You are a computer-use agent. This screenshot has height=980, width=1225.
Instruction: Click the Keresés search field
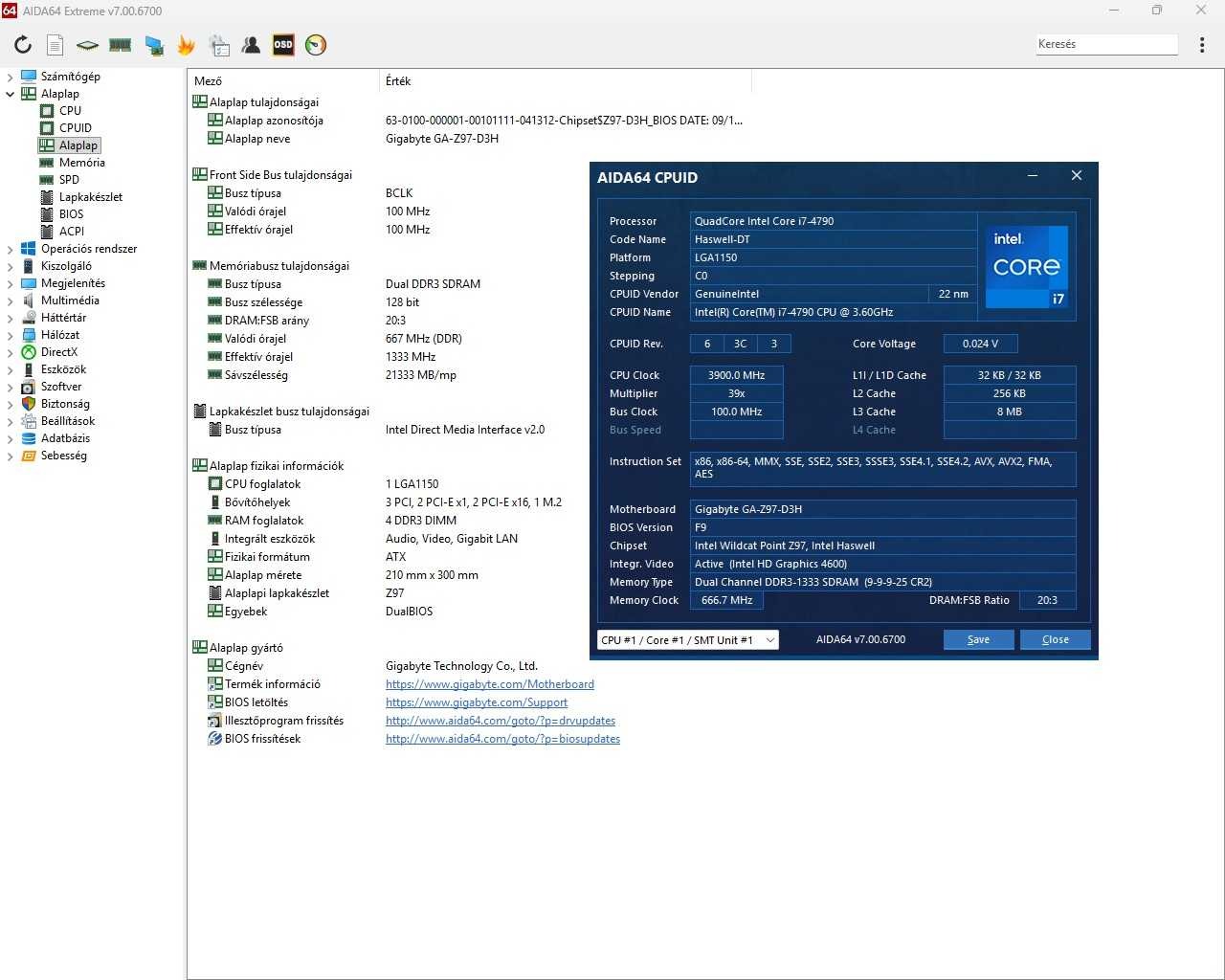coord(1106,44)
